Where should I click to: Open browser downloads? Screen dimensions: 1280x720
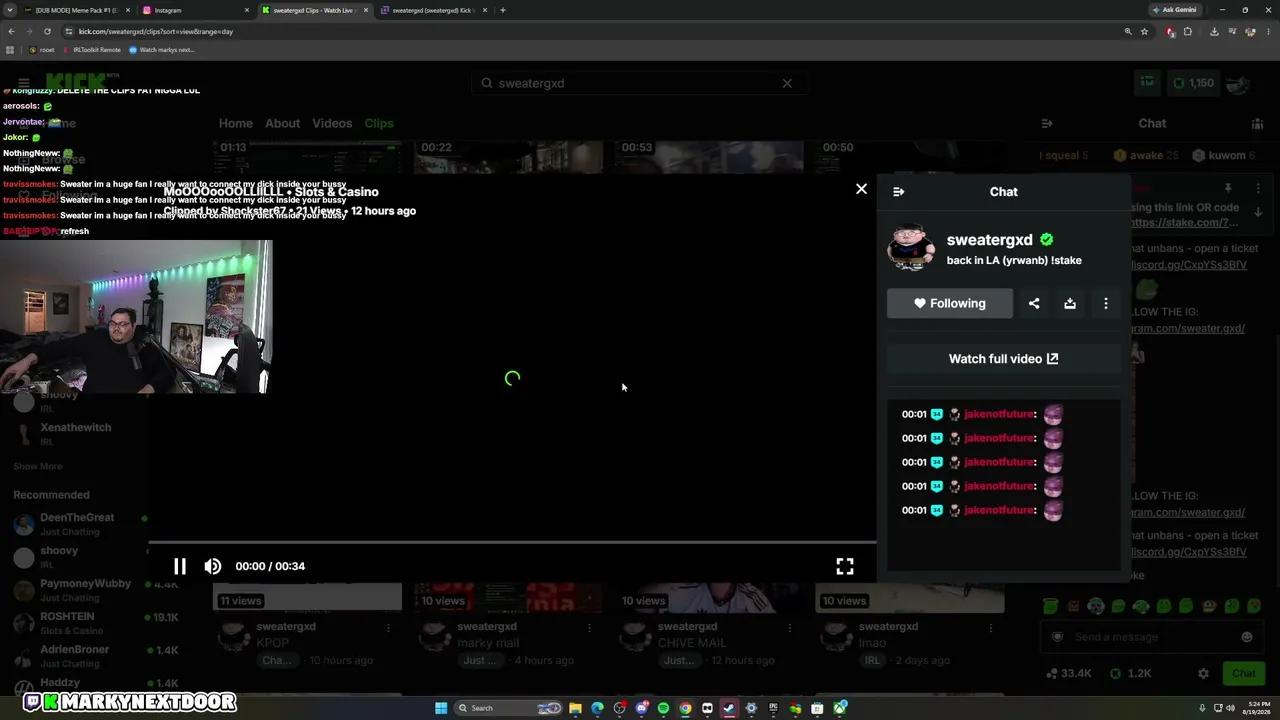tap(1214, 31)
